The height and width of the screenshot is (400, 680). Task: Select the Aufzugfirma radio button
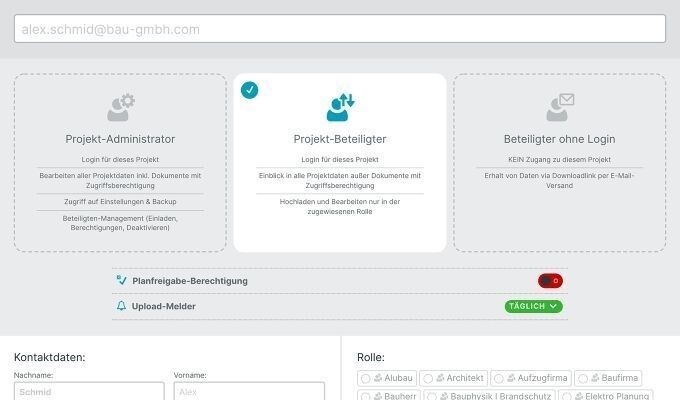tap(499, 379)
